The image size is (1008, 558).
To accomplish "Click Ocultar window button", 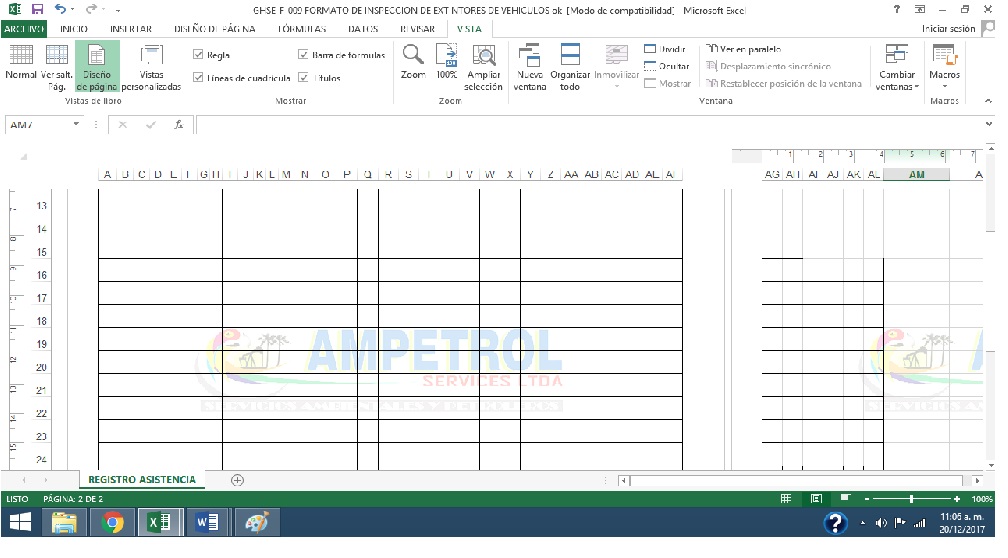I will pyautogui.click(x=667, y=66).
